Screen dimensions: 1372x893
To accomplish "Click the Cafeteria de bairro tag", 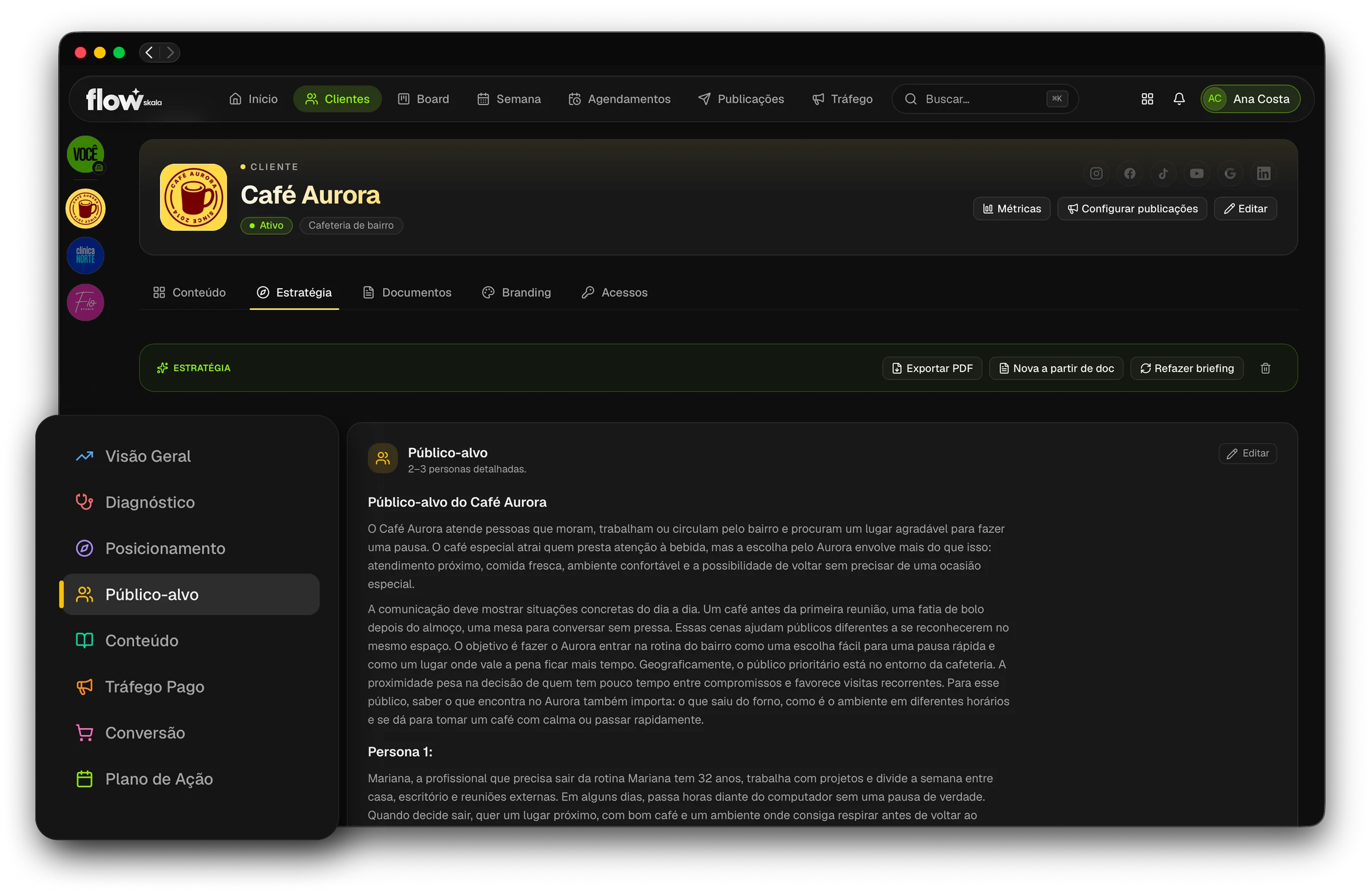I will (350, 225).
